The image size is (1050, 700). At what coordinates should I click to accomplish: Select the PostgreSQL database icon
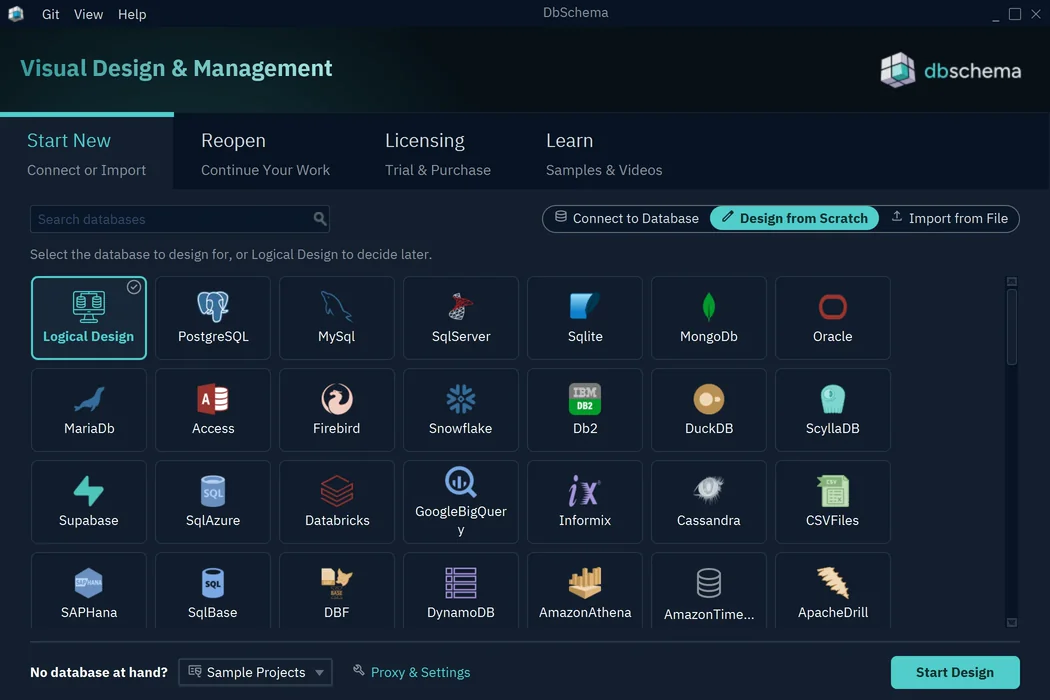point(213,307)
